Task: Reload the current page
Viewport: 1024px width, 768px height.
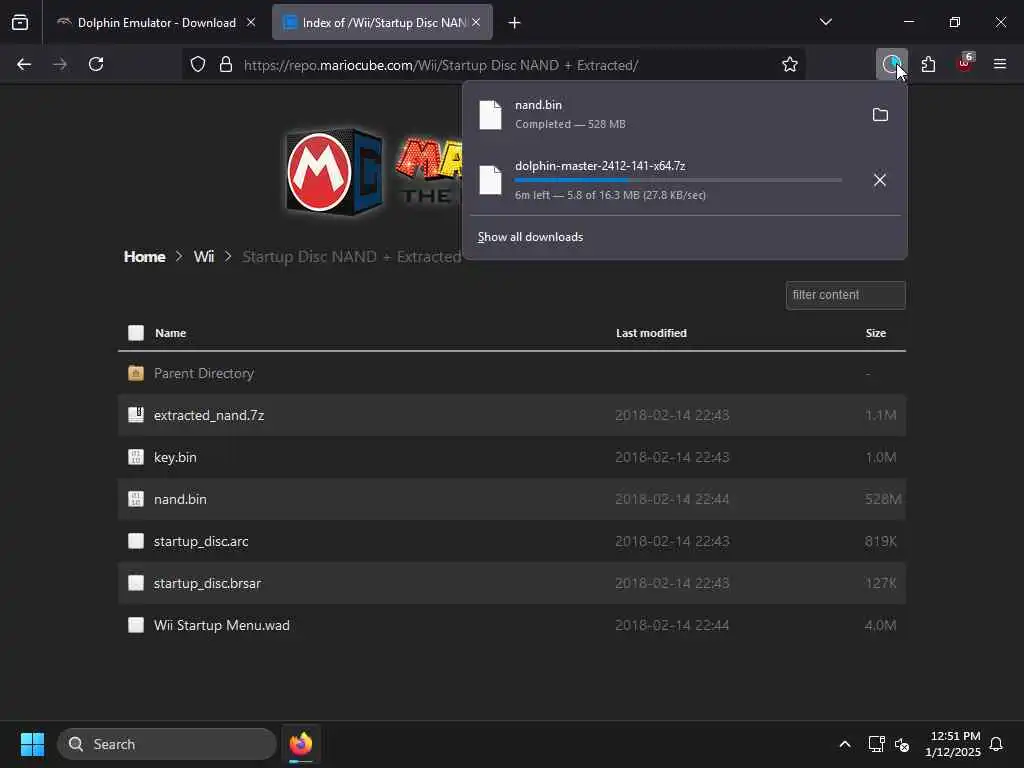Action: (x=96, y=65)
